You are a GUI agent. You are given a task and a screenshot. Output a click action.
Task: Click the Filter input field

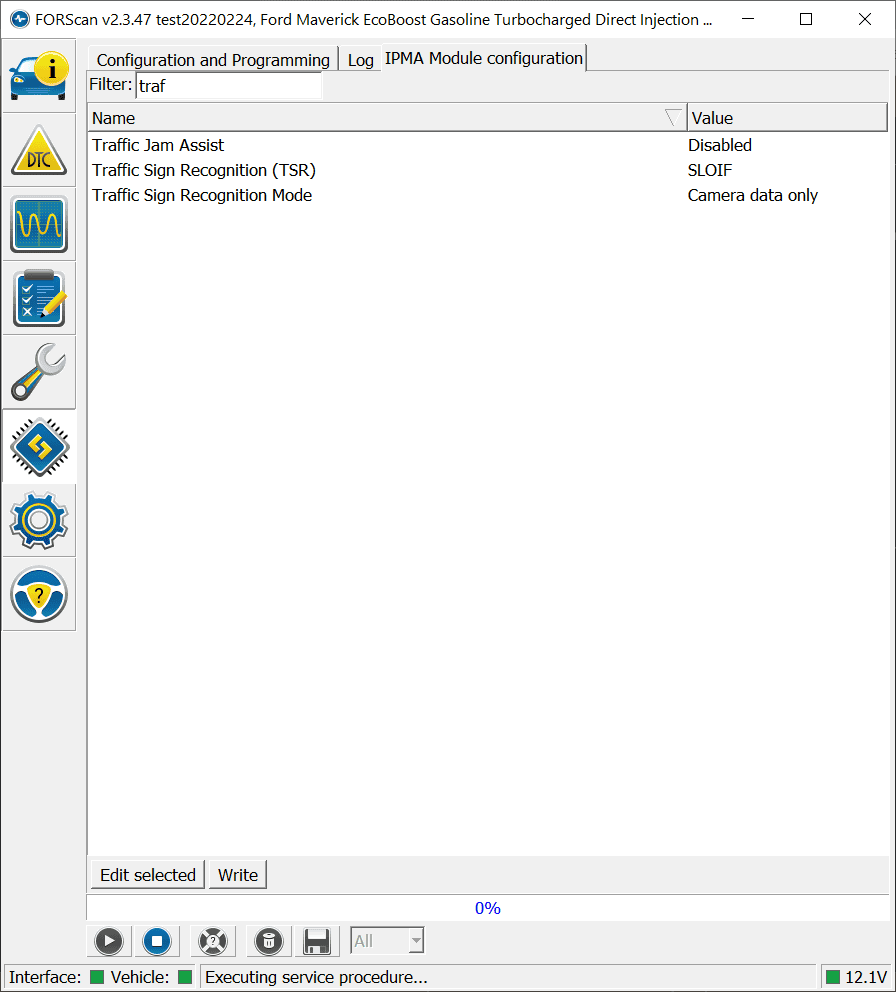229,85
